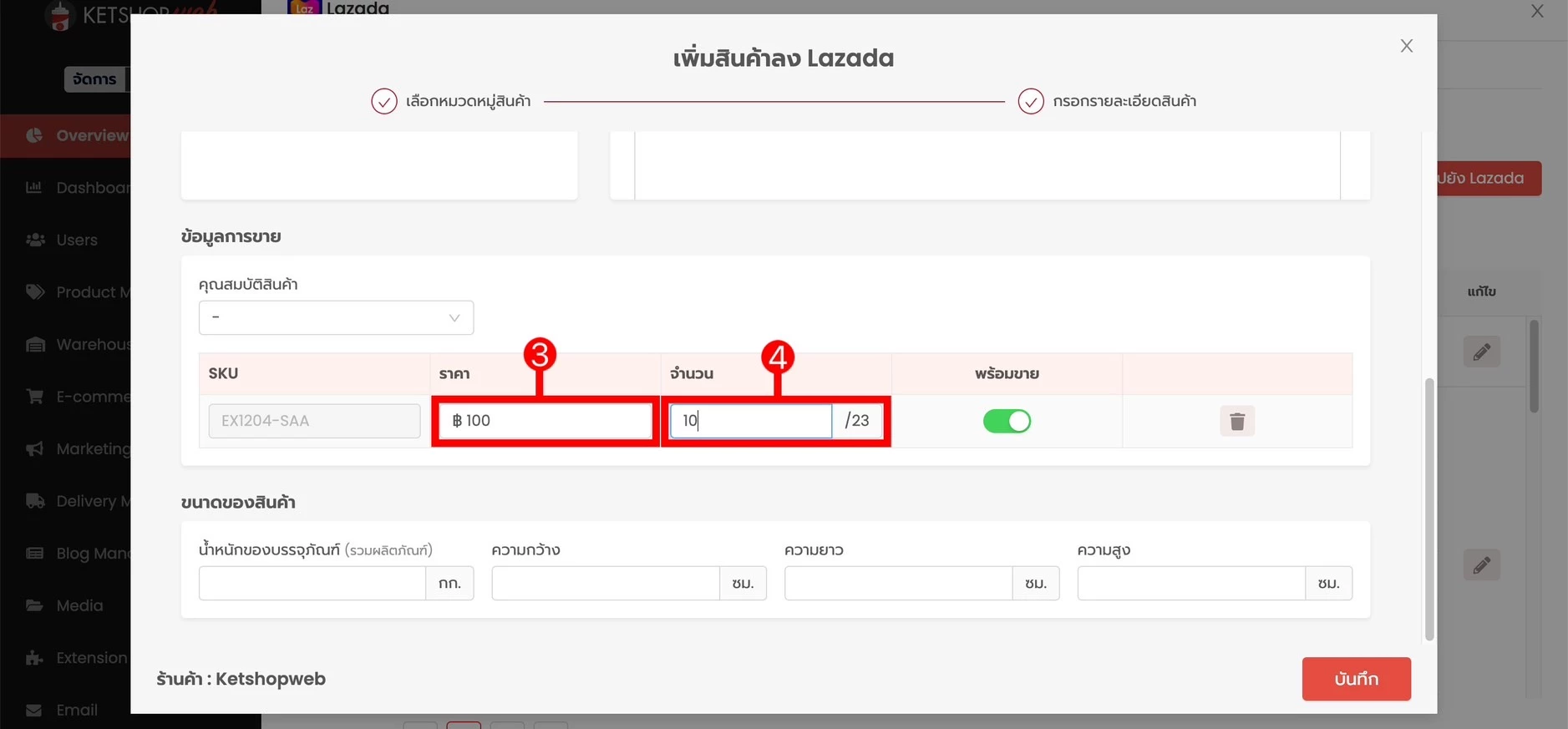Click the Blog Manager icon

pos(34,553)
